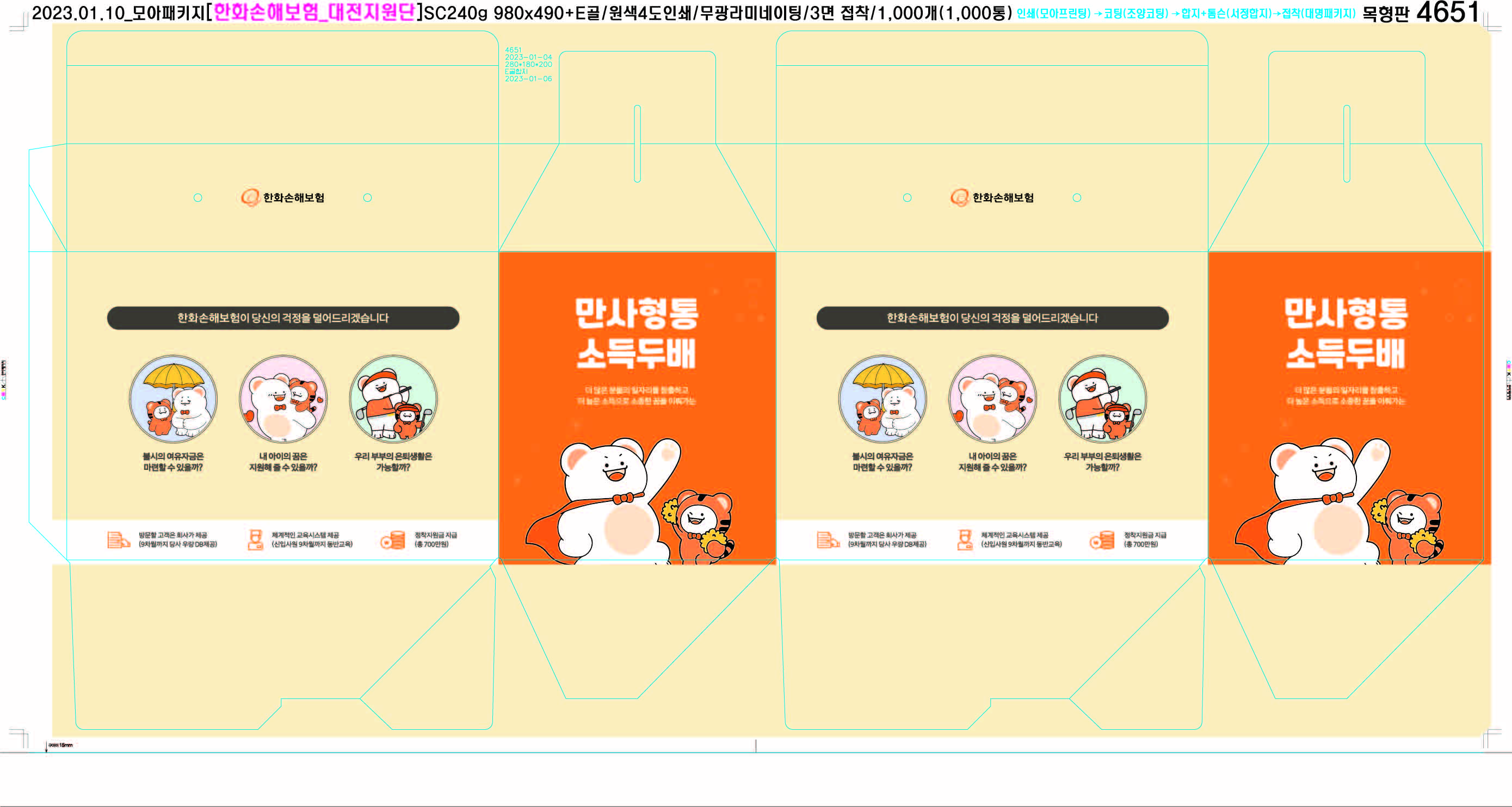Click the teacher education icon in the left panel
The image size is (1512, 807).
(255, 539)
